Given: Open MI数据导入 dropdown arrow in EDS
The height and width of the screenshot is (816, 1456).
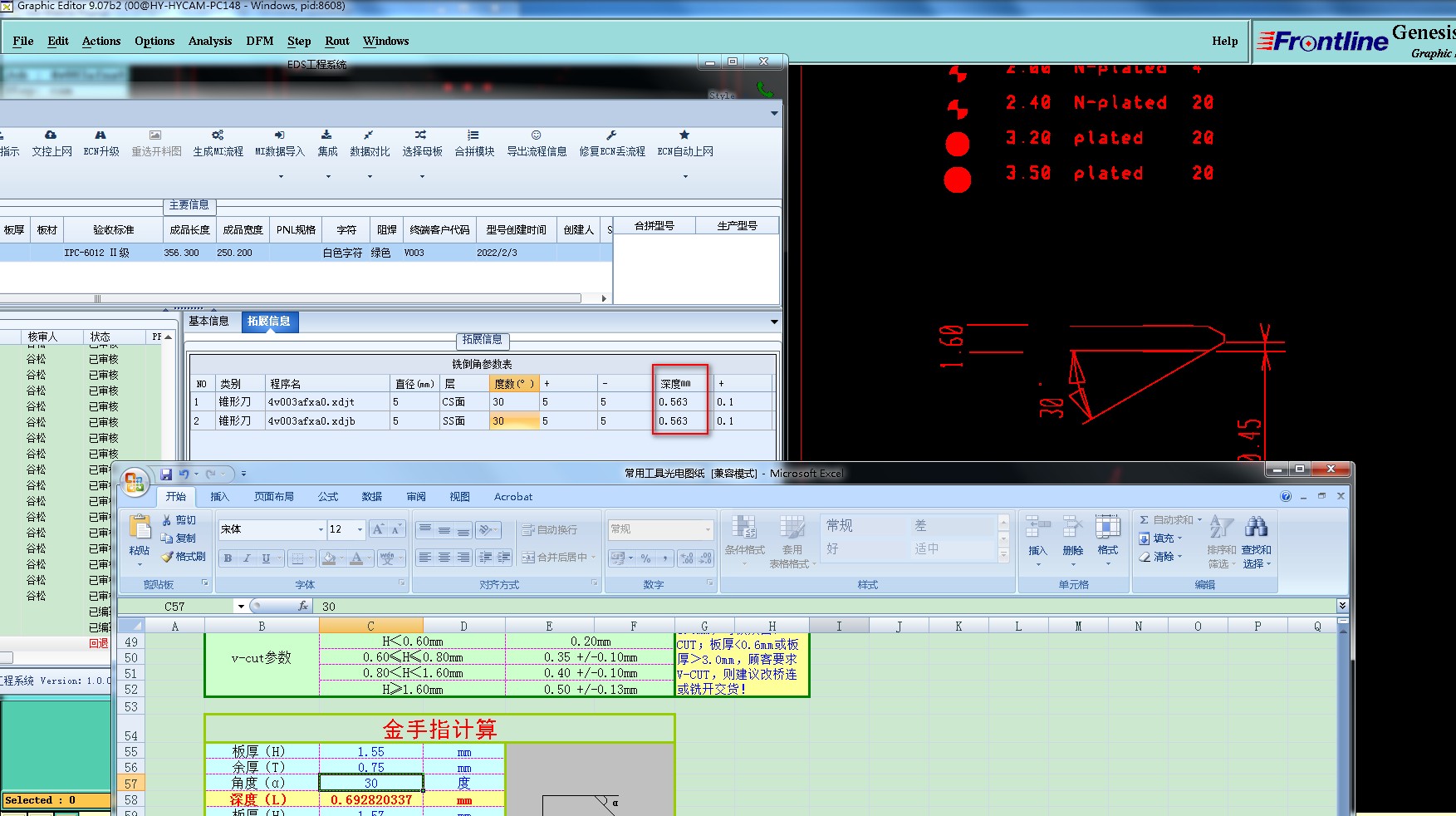Looking at the screenshot, I should [x=281, y=176].
